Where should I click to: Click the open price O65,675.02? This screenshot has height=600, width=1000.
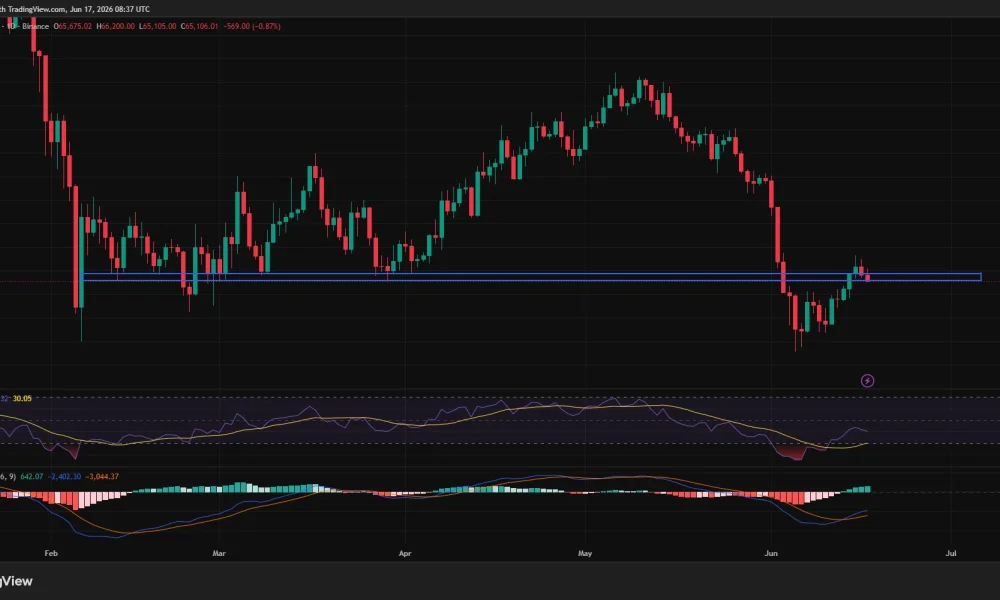click(73, 26)
